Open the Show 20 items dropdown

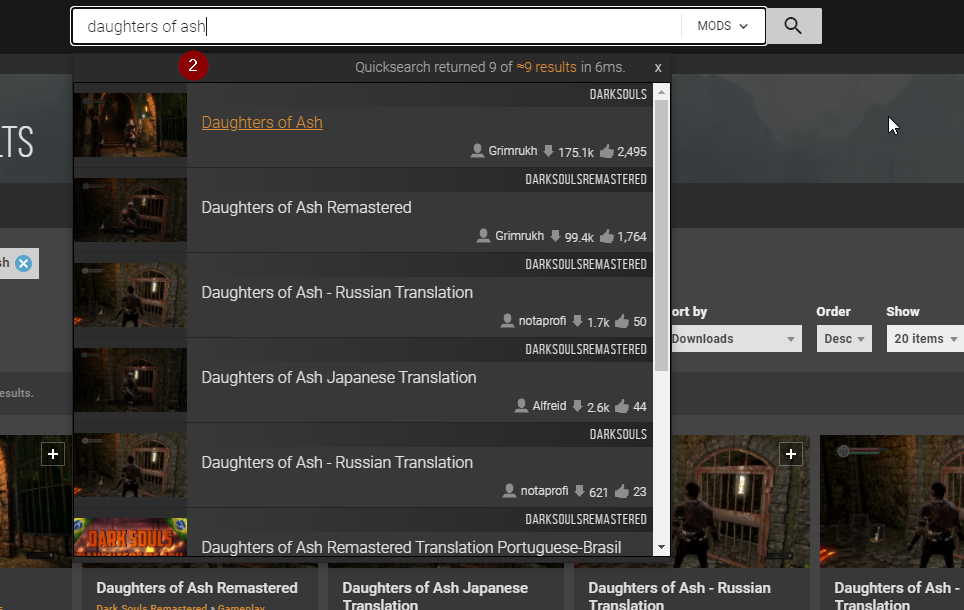click(x=925, y=339)
